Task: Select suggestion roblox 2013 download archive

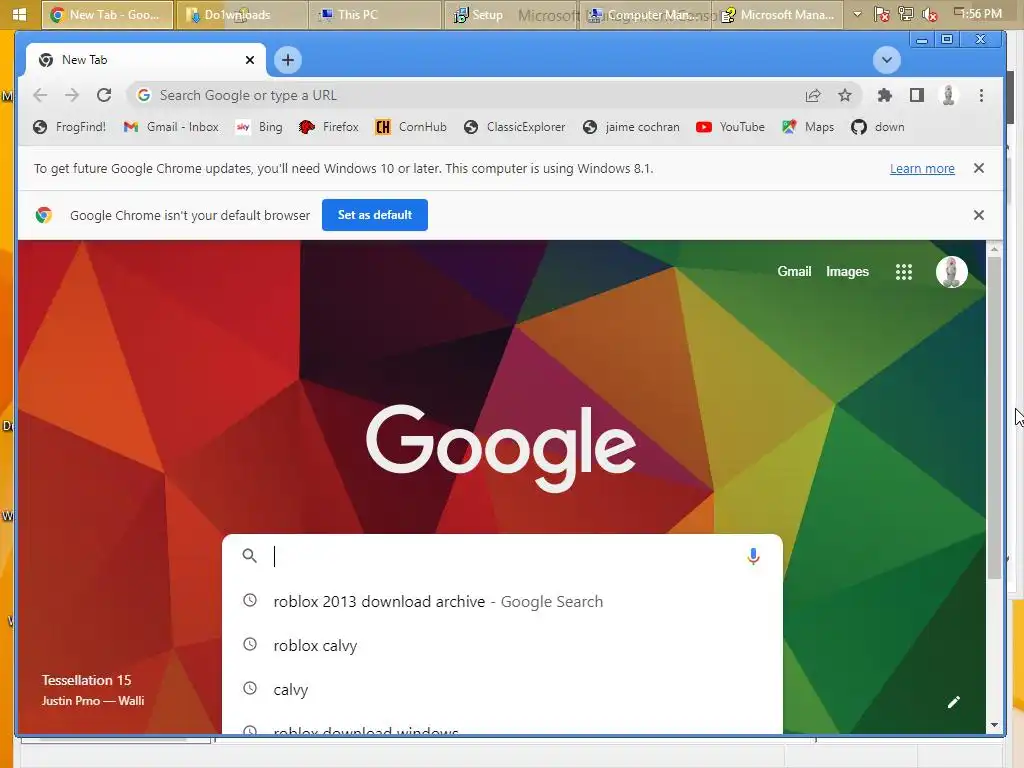Action: [502, 601]
